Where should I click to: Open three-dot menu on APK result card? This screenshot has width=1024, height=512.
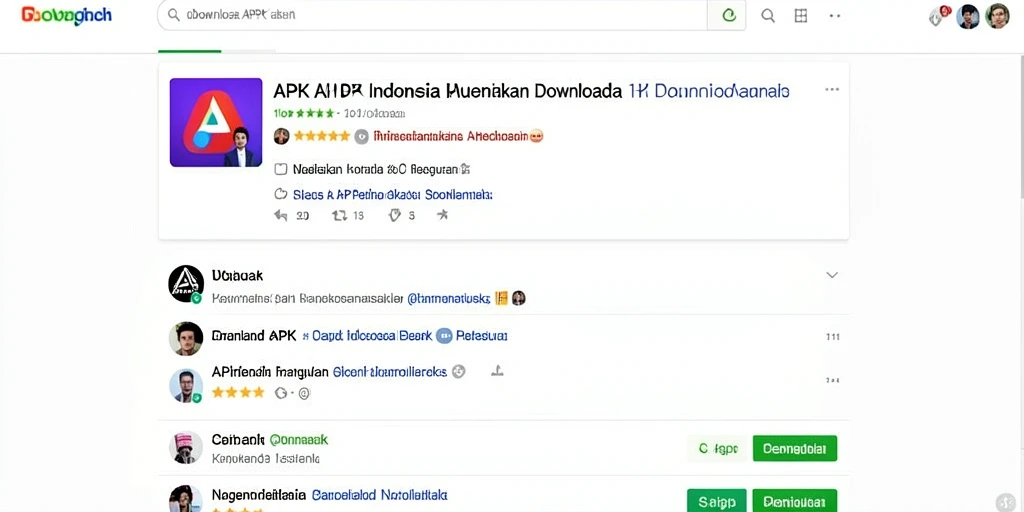832,89
